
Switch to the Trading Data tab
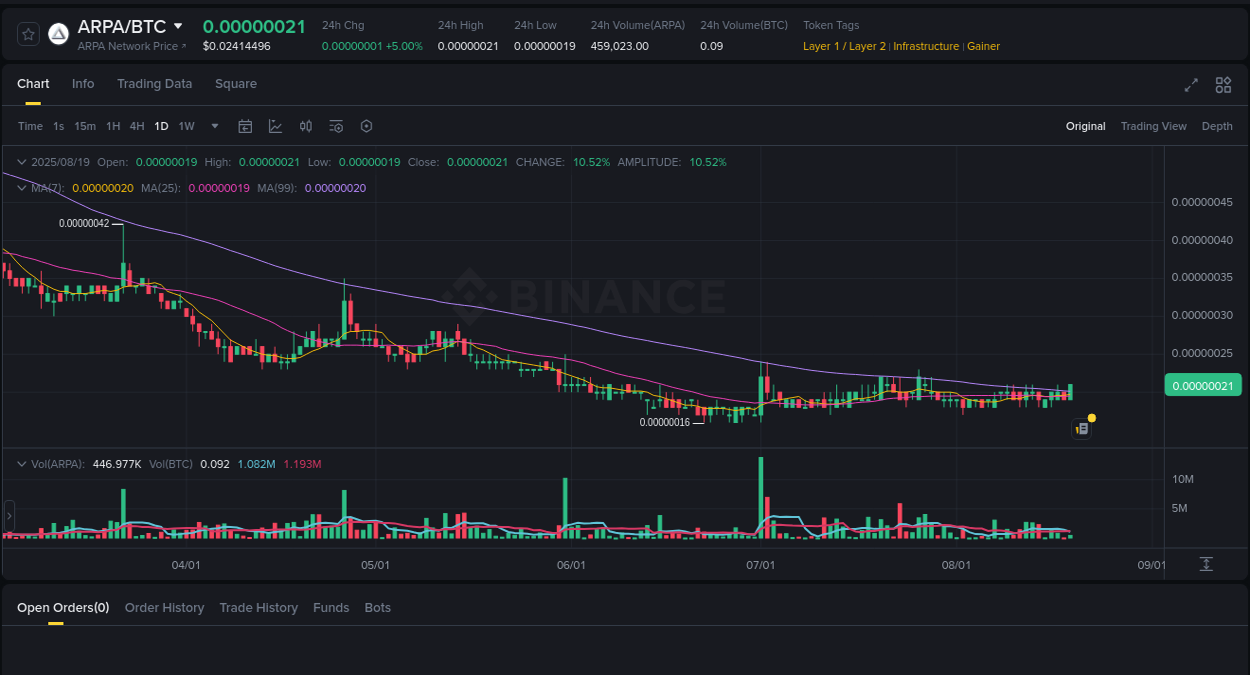click(154, 84)
